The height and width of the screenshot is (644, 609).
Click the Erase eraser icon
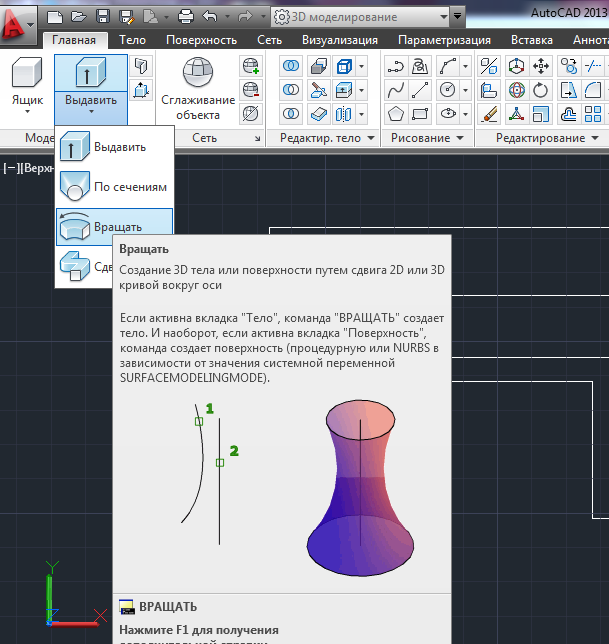pyautogui.click(x=489, y=114)
